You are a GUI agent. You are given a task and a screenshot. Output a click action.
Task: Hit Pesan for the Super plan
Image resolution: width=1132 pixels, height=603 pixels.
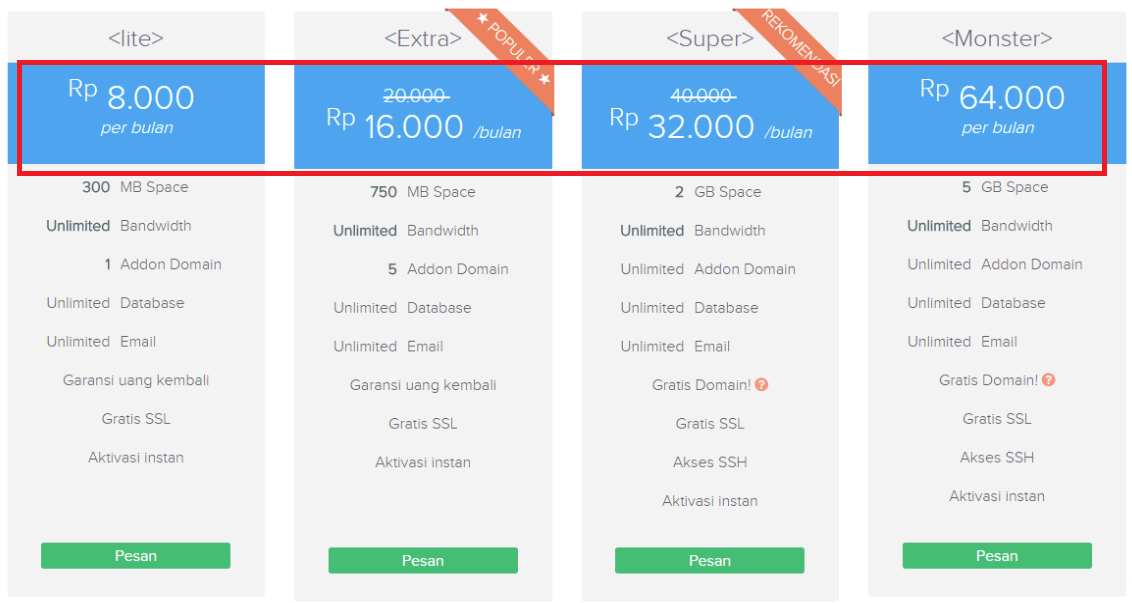pos(709,561)
